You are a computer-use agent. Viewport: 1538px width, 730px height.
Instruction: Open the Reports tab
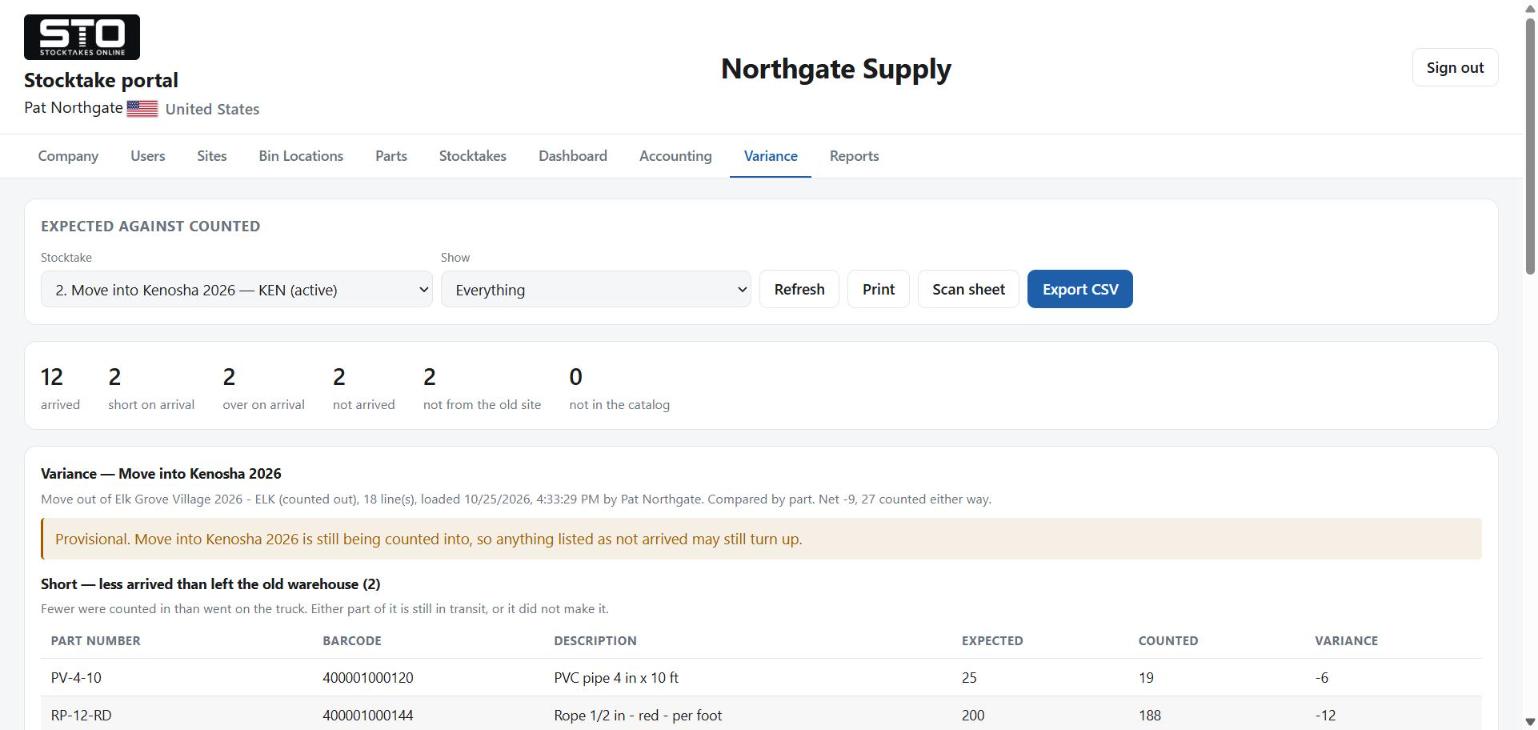point(854,156)
